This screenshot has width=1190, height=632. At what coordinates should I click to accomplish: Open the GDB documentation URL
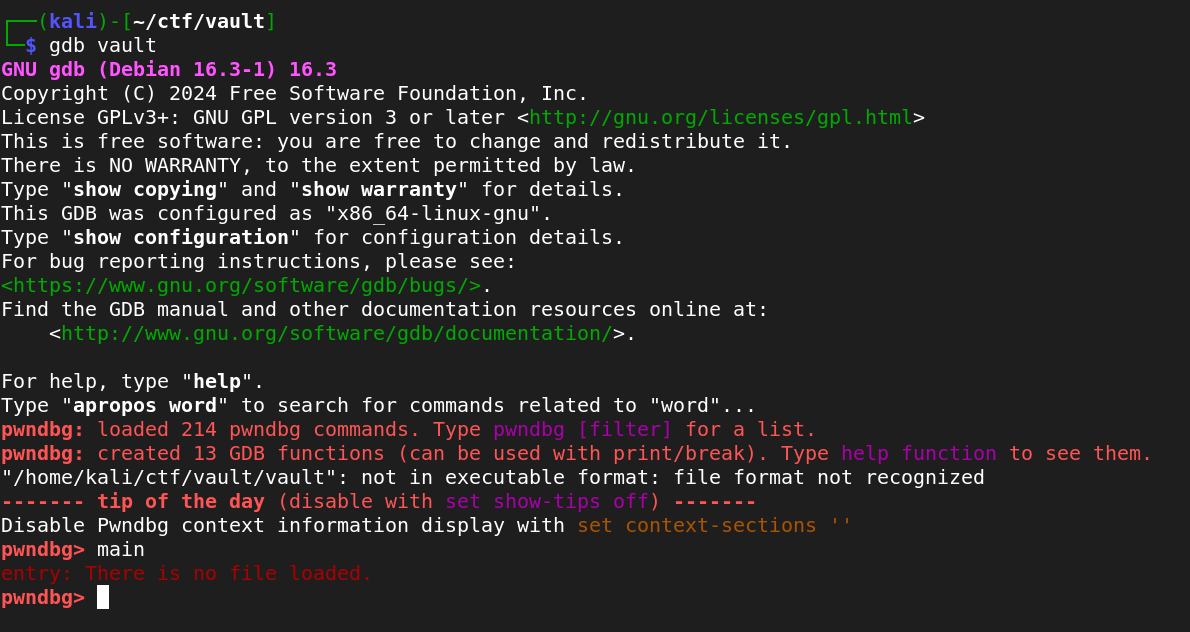tap(337, 333)
